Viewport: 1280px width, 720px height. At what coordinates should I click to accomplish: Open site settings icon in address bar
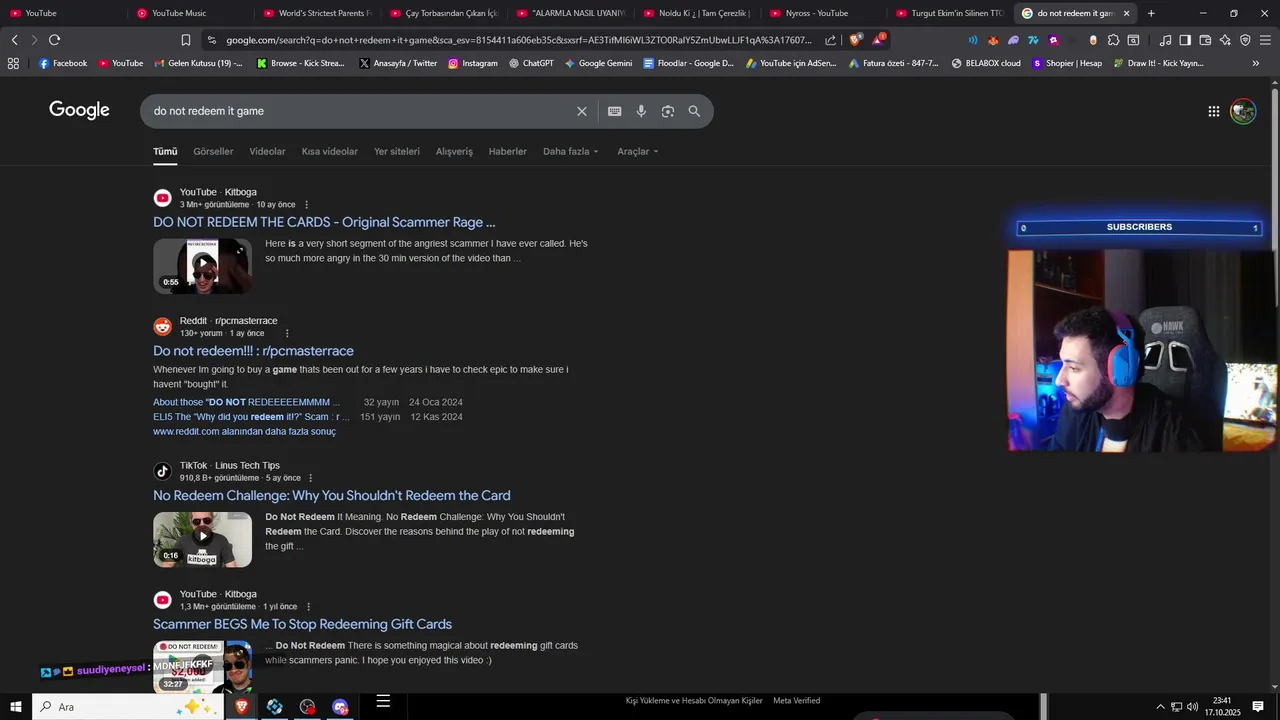(x=210, y=40)
